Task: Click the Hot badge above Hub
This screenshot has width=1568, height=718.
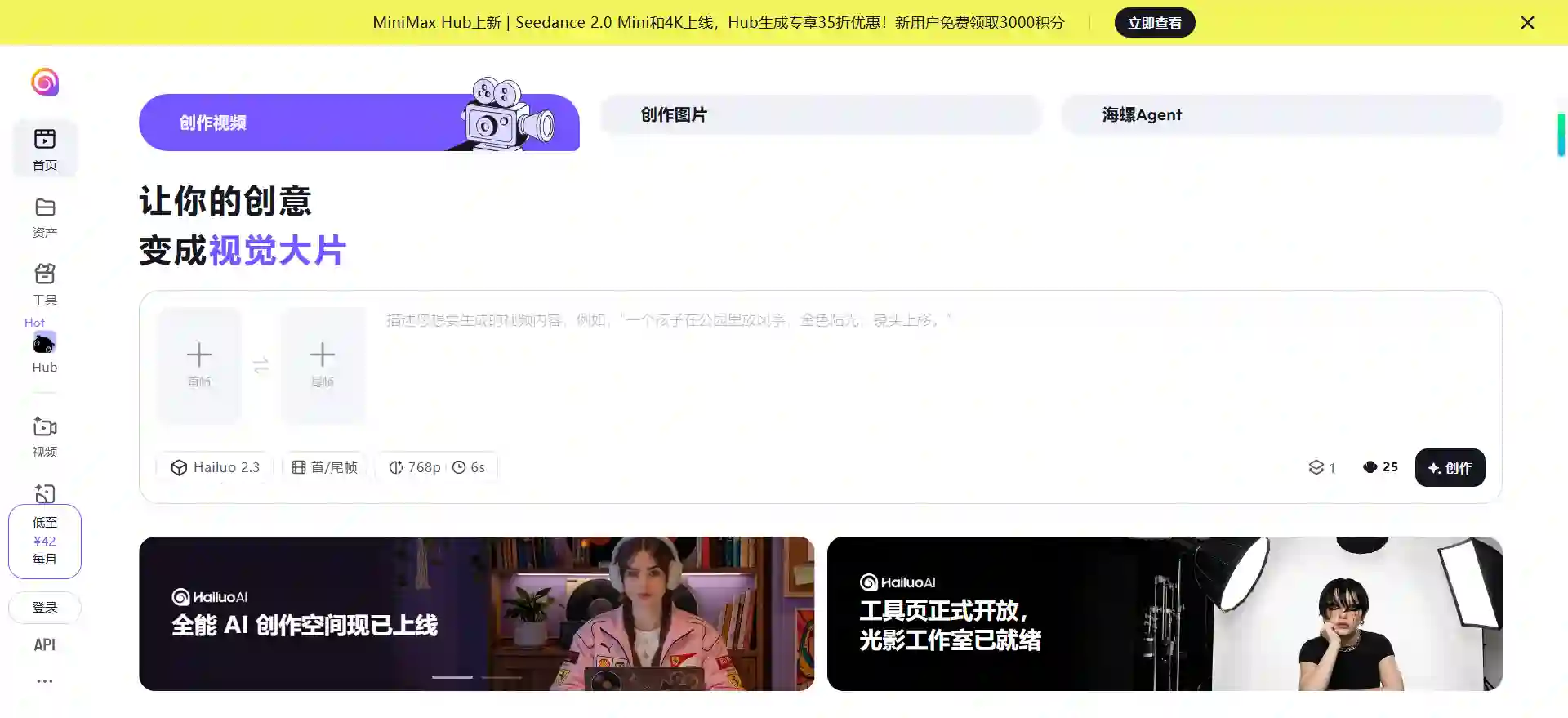Action: 34,323
